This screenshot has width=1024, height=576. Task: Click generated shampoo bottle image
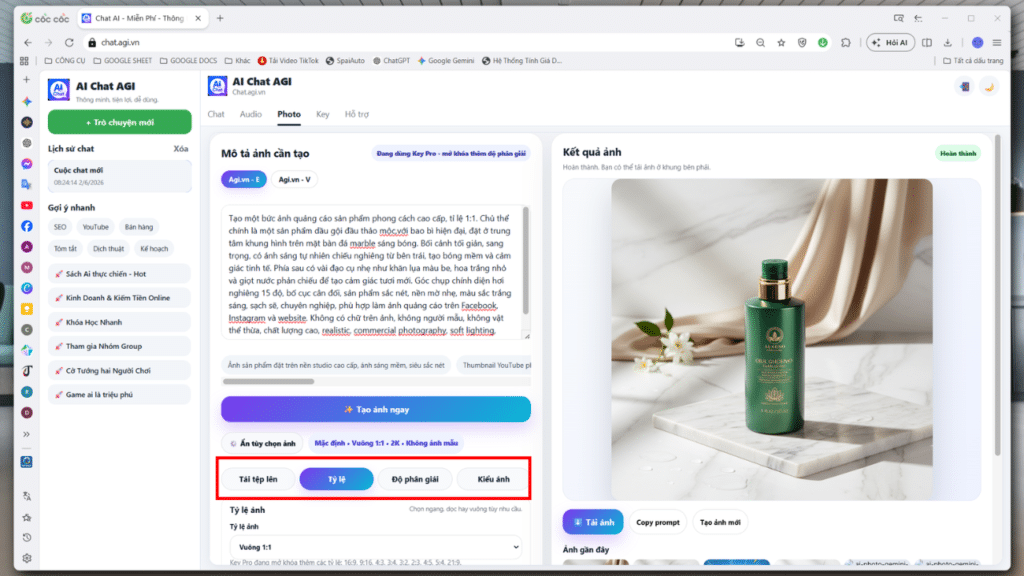(x=772, y=340)
